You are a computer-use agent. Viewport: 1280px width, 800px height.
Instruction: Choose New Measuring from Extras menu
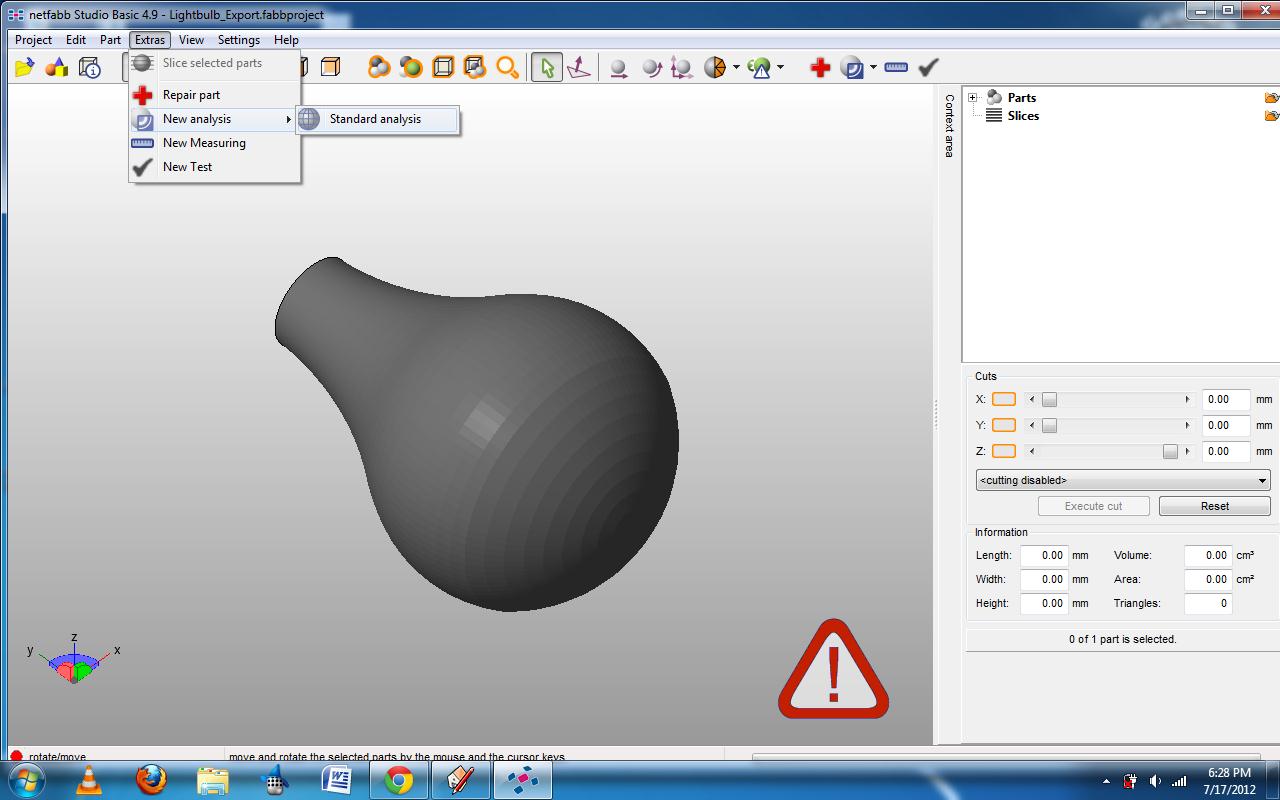tap(215, 143)
